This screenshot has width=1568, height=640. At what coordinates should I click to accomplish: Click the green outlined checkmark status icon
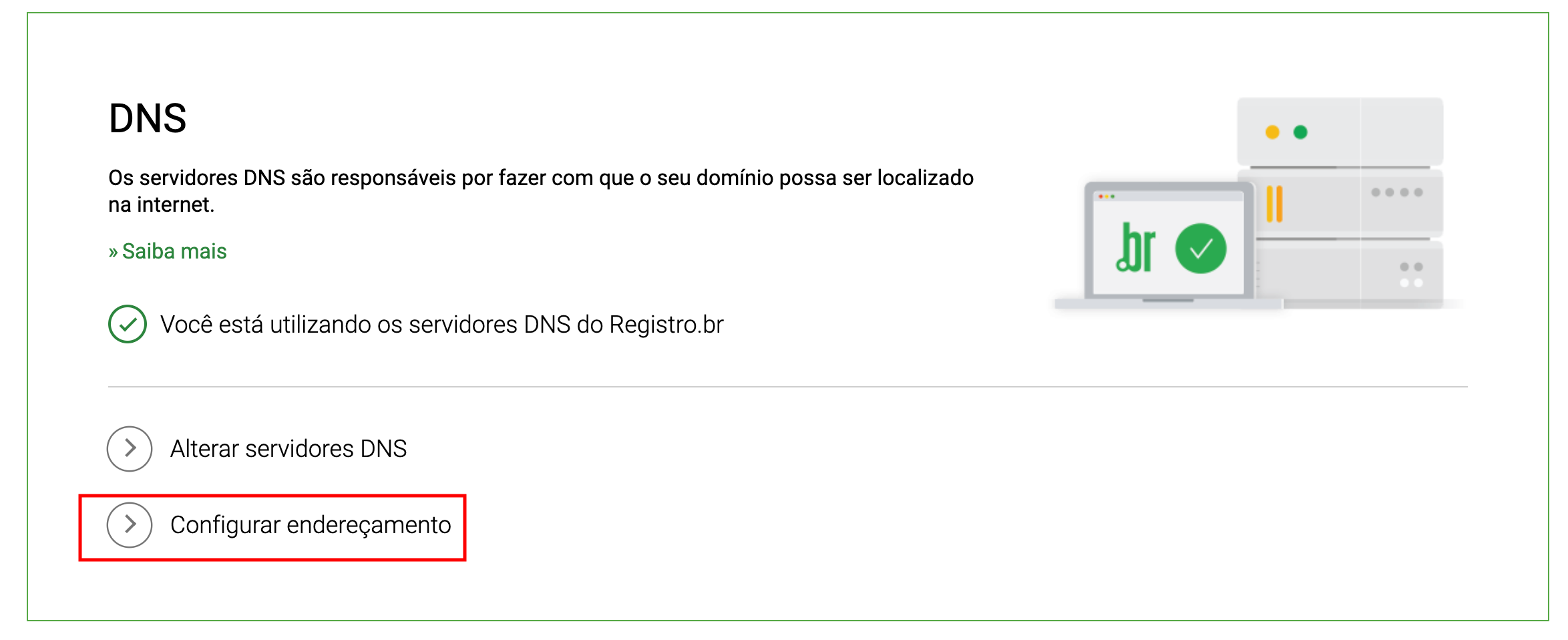tap(128, 324)
